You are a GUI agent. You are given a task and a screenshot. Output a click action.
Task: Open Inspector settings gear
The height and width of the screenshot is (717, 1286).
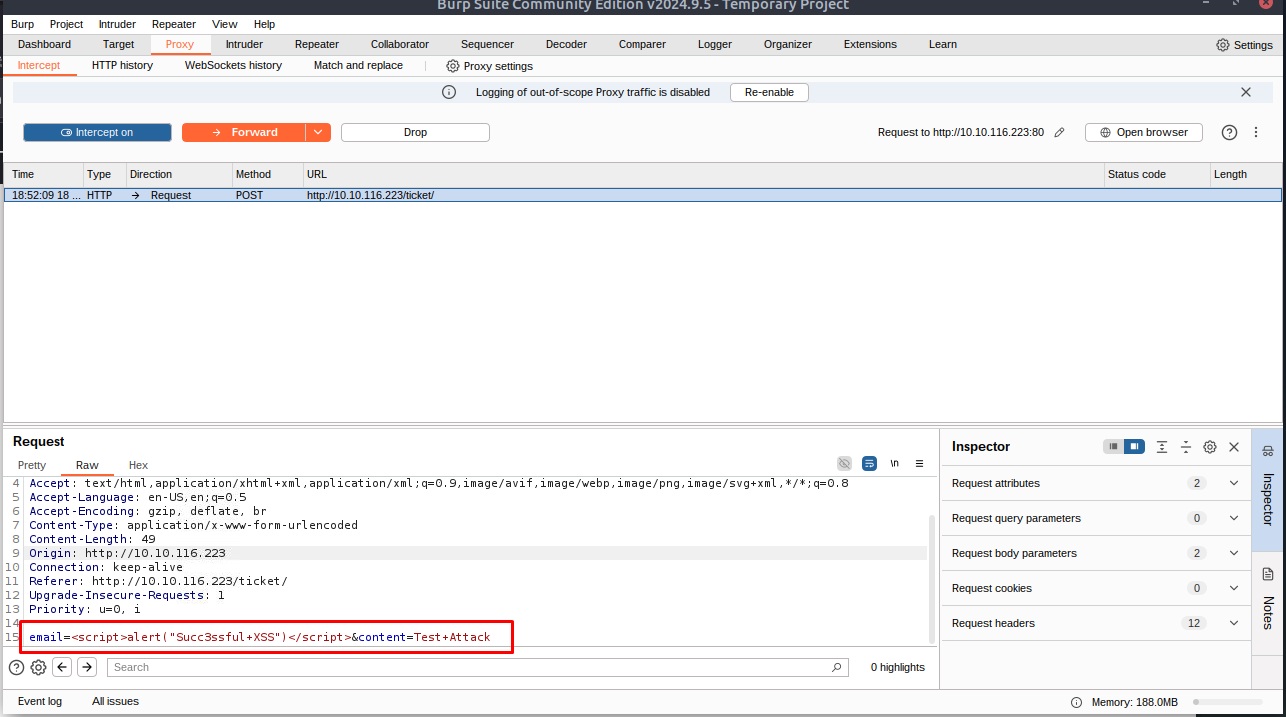coord(1210,447)
